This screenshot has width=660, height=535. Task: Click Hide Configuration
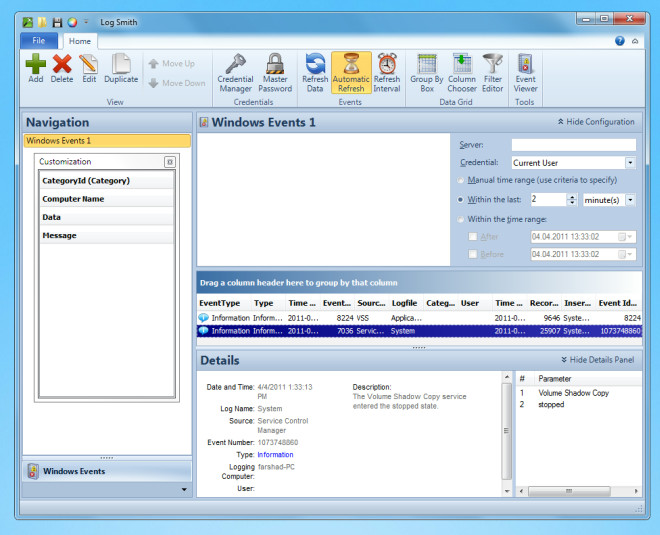(x=596, y=122)
